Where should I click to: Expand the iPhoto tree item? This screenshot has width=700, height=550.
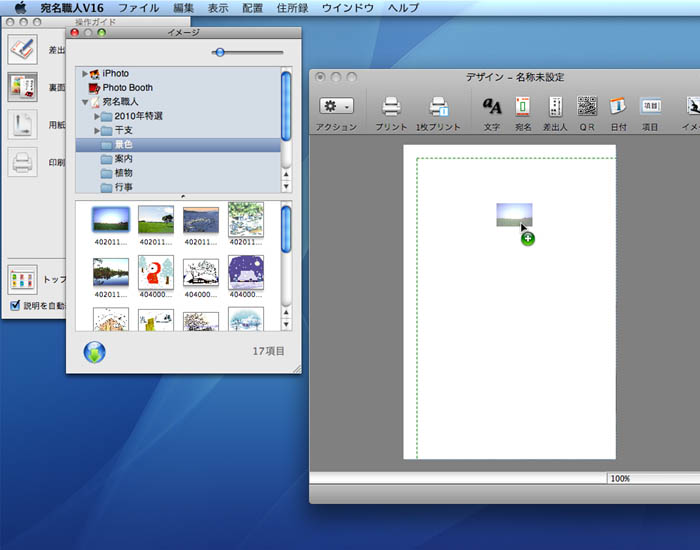click(86, 74)
